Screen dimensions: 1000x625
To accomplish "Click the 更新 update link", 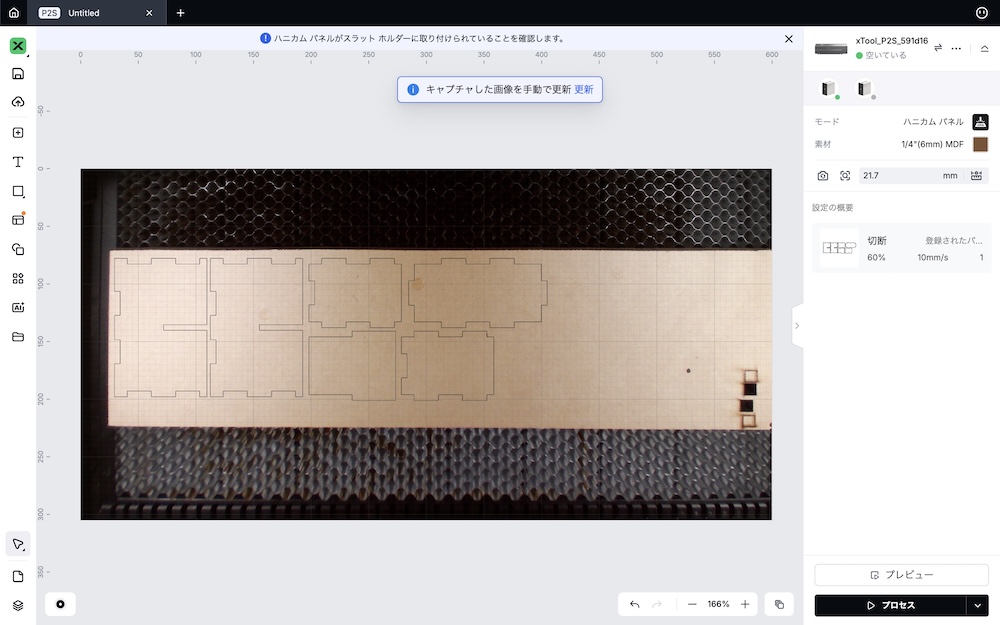I will pyautogui.click(x=584, y=89).
